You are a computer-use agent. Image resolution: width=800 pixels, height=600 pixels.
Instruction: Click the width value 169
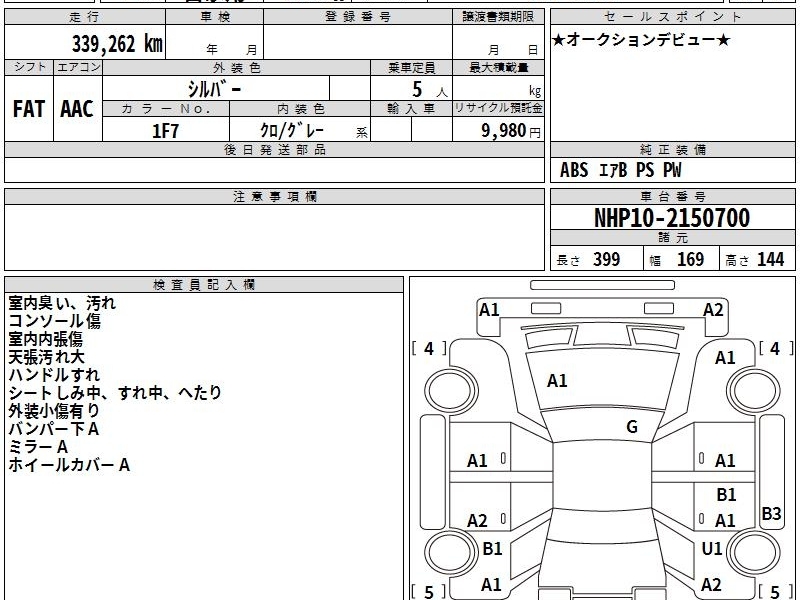pyautogui.click(x=690, y=259)
